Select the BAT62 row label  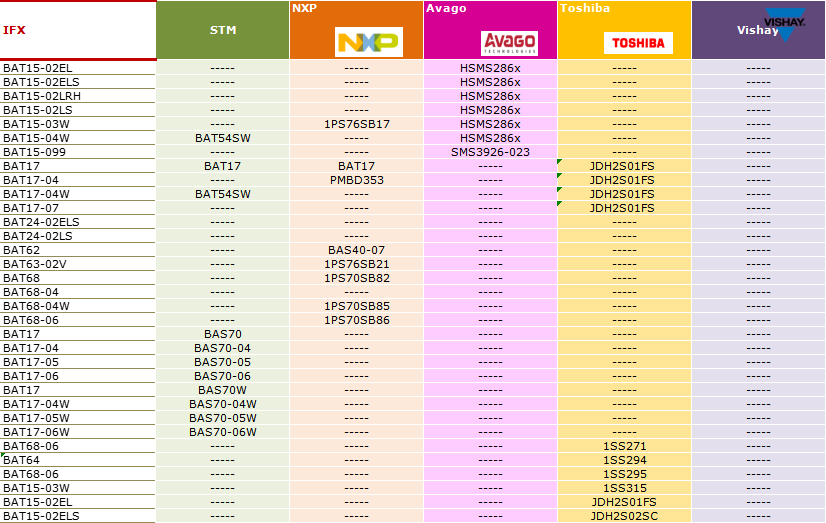coord(22,250)
